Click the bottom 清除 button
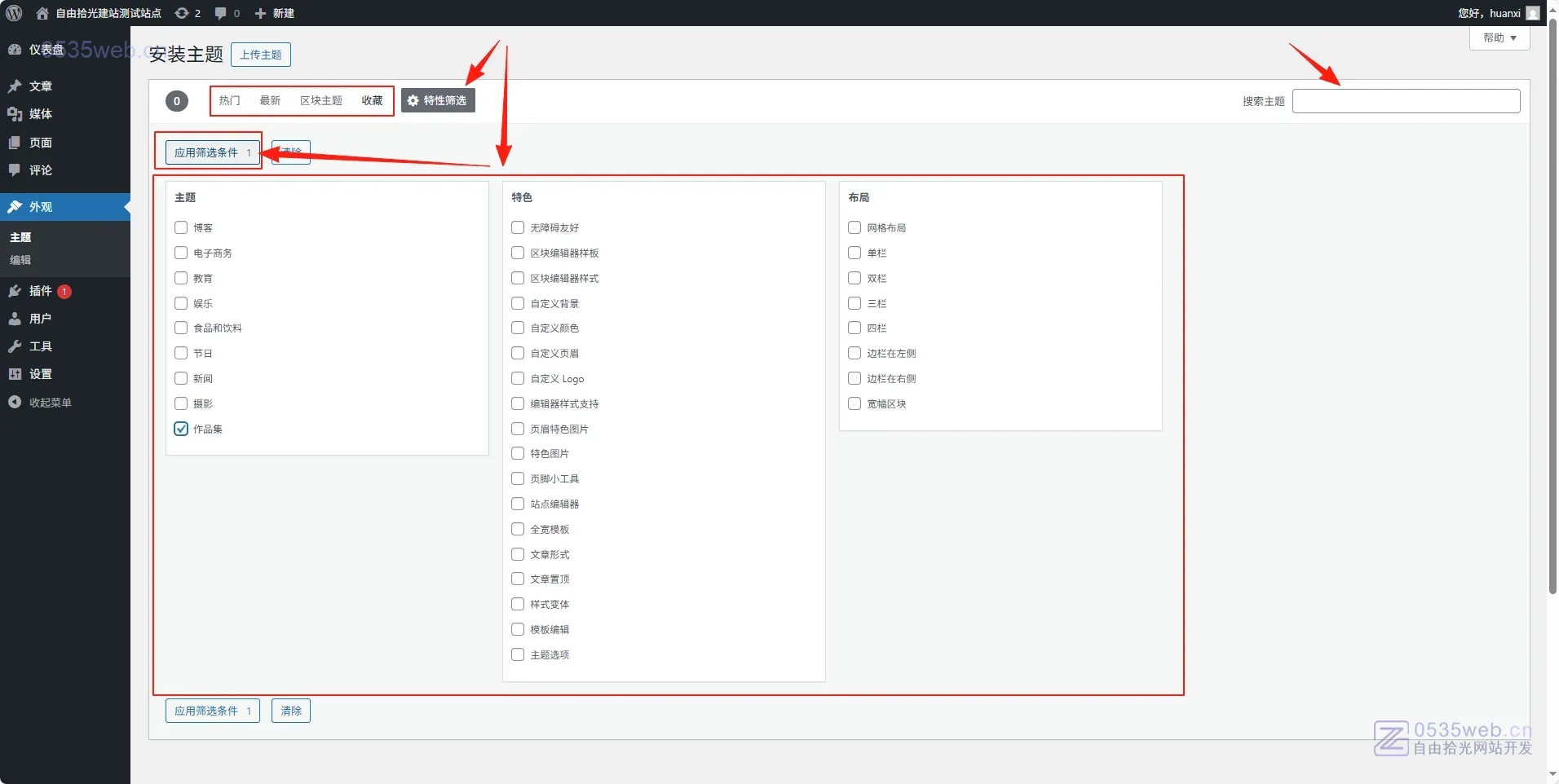This screenshot has height=784, width=1559. 291,711
